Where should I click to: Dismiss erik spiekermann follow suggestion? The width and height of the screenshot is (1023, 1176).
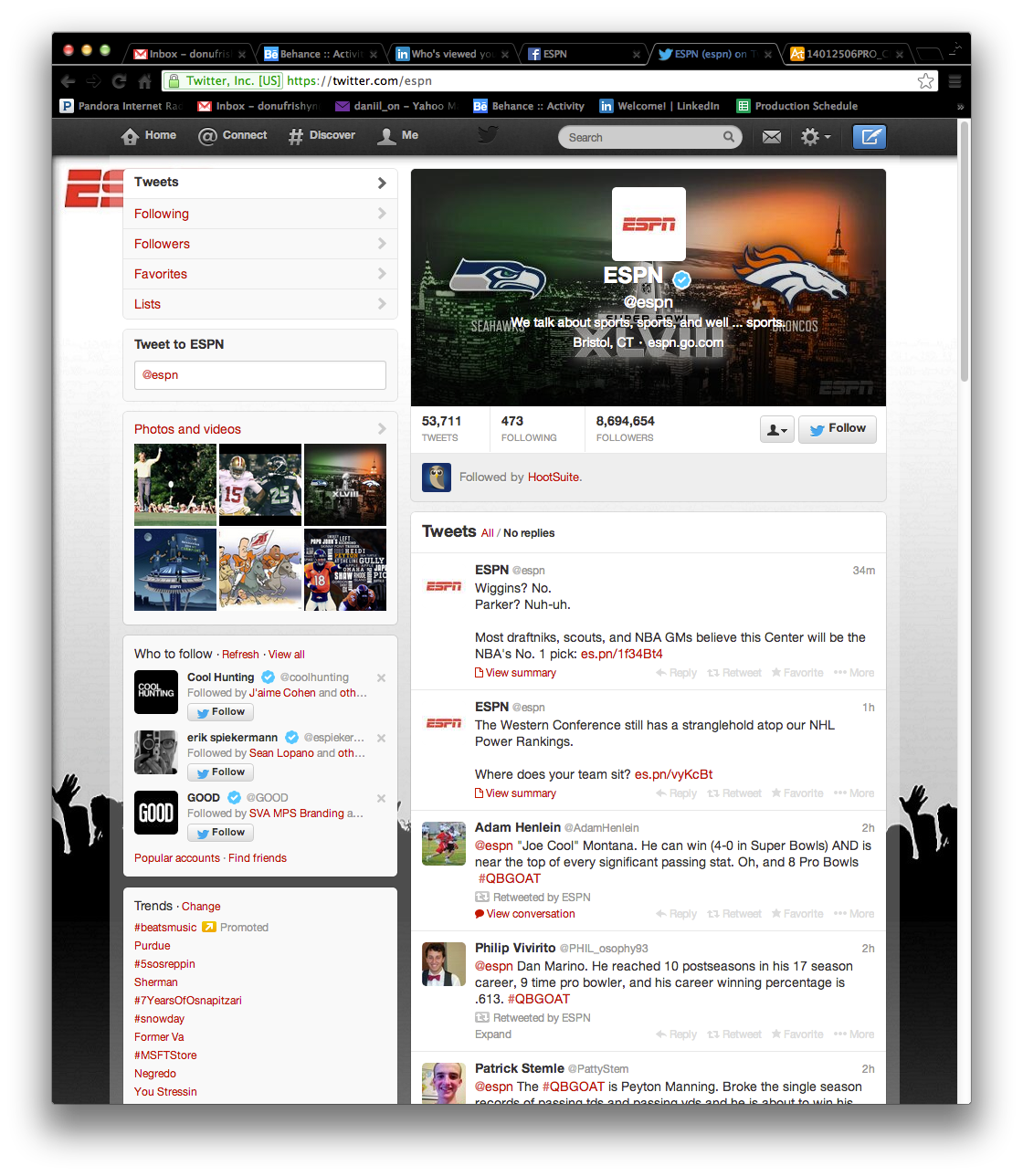coord(382,738)
